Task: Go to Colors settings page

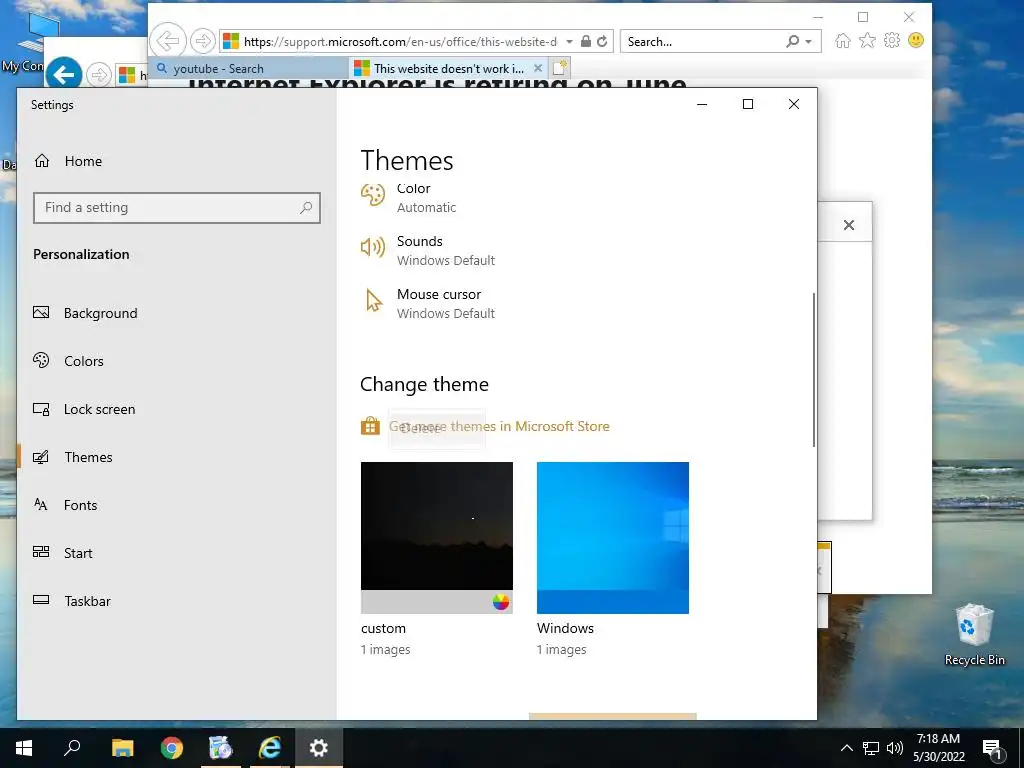Action: 69,361
